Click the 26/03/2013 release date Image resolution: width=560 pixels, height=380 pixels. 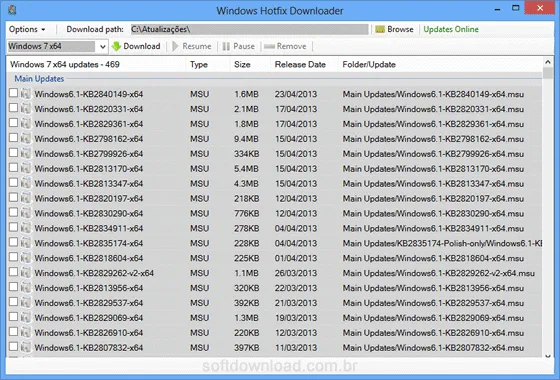pos(296,273)
